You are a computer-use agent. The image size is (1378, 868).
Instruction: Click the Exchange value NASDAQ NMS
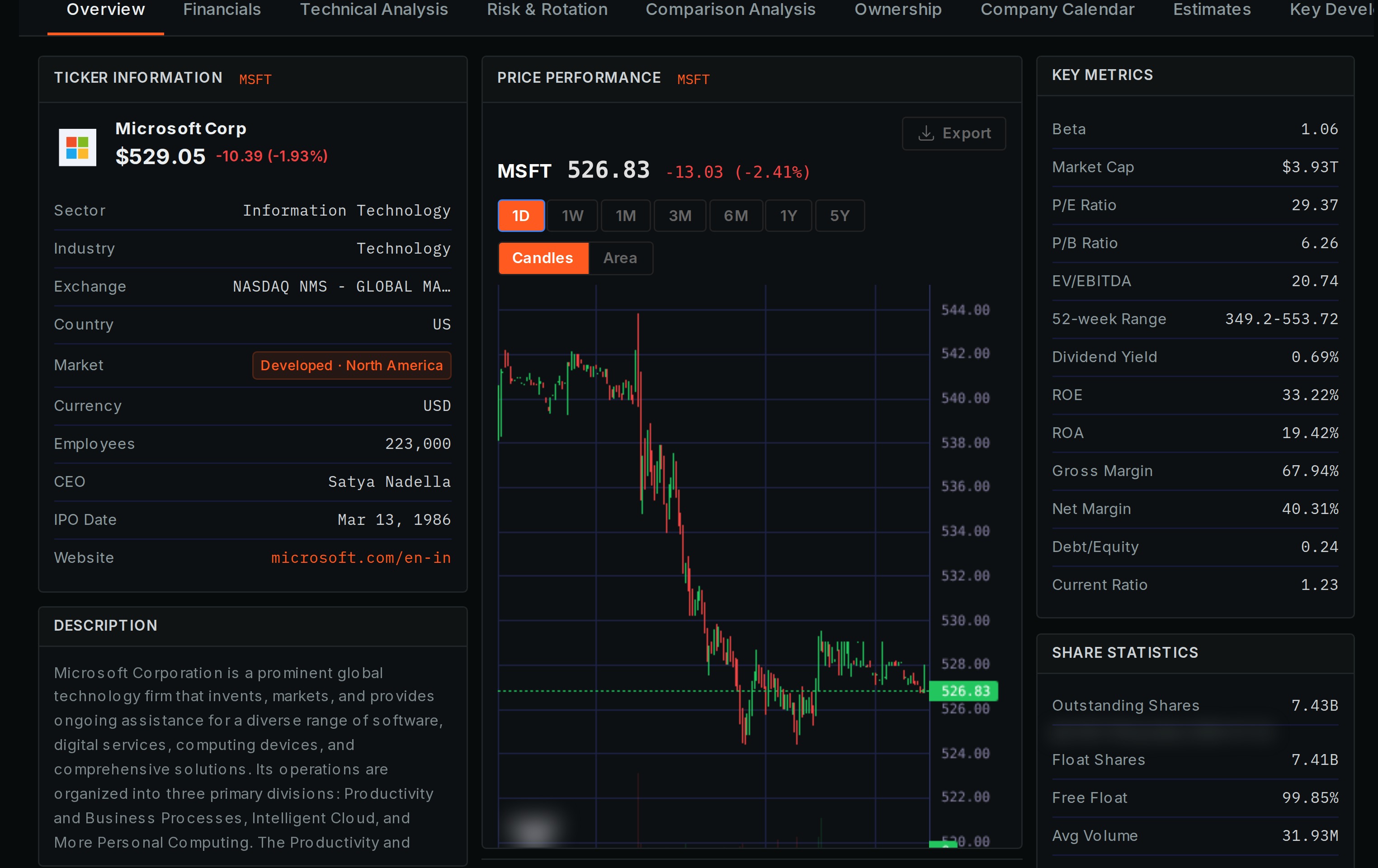pos(342,287)
